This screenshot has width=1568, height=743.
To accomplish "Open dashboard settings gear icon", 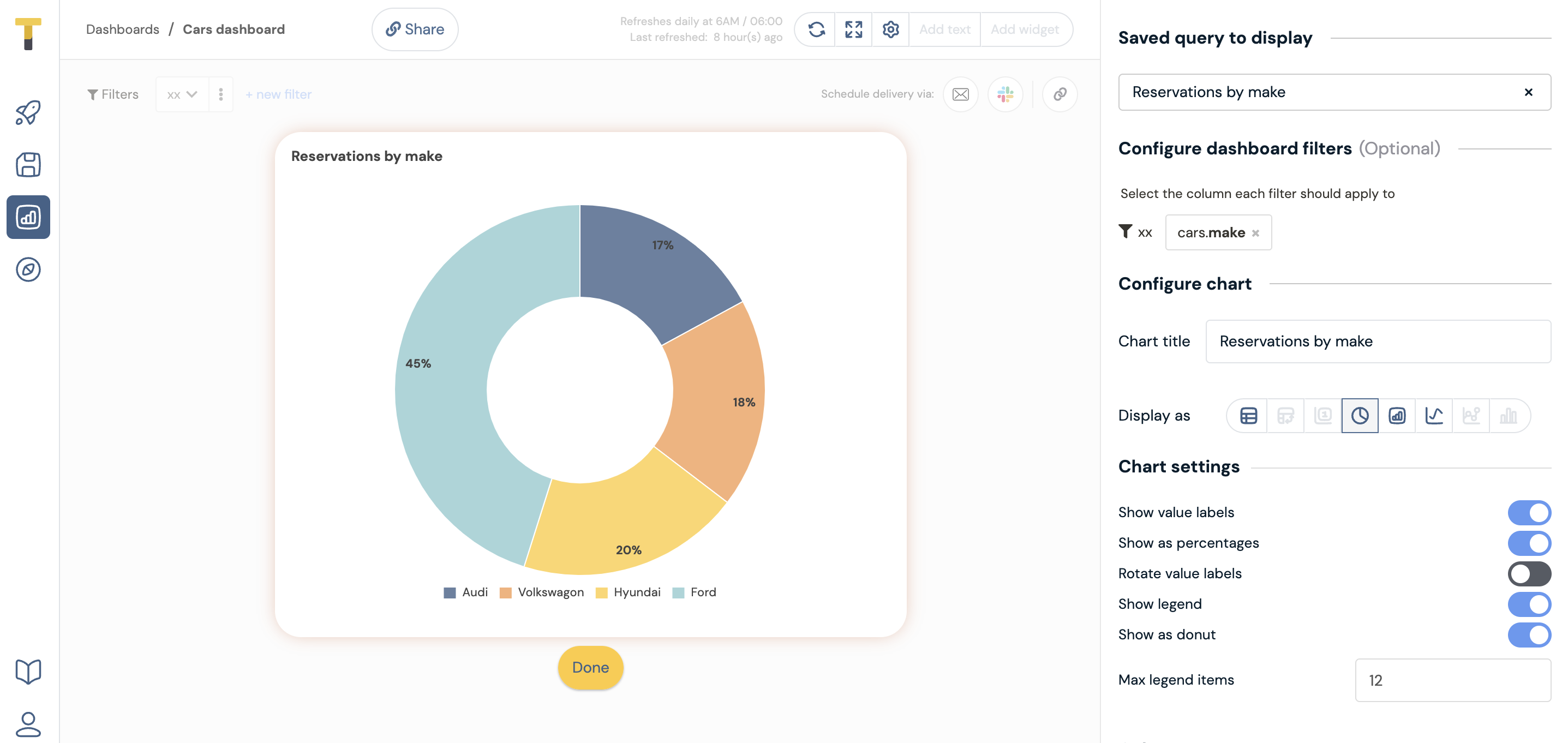I will click(x=890, y=29).
